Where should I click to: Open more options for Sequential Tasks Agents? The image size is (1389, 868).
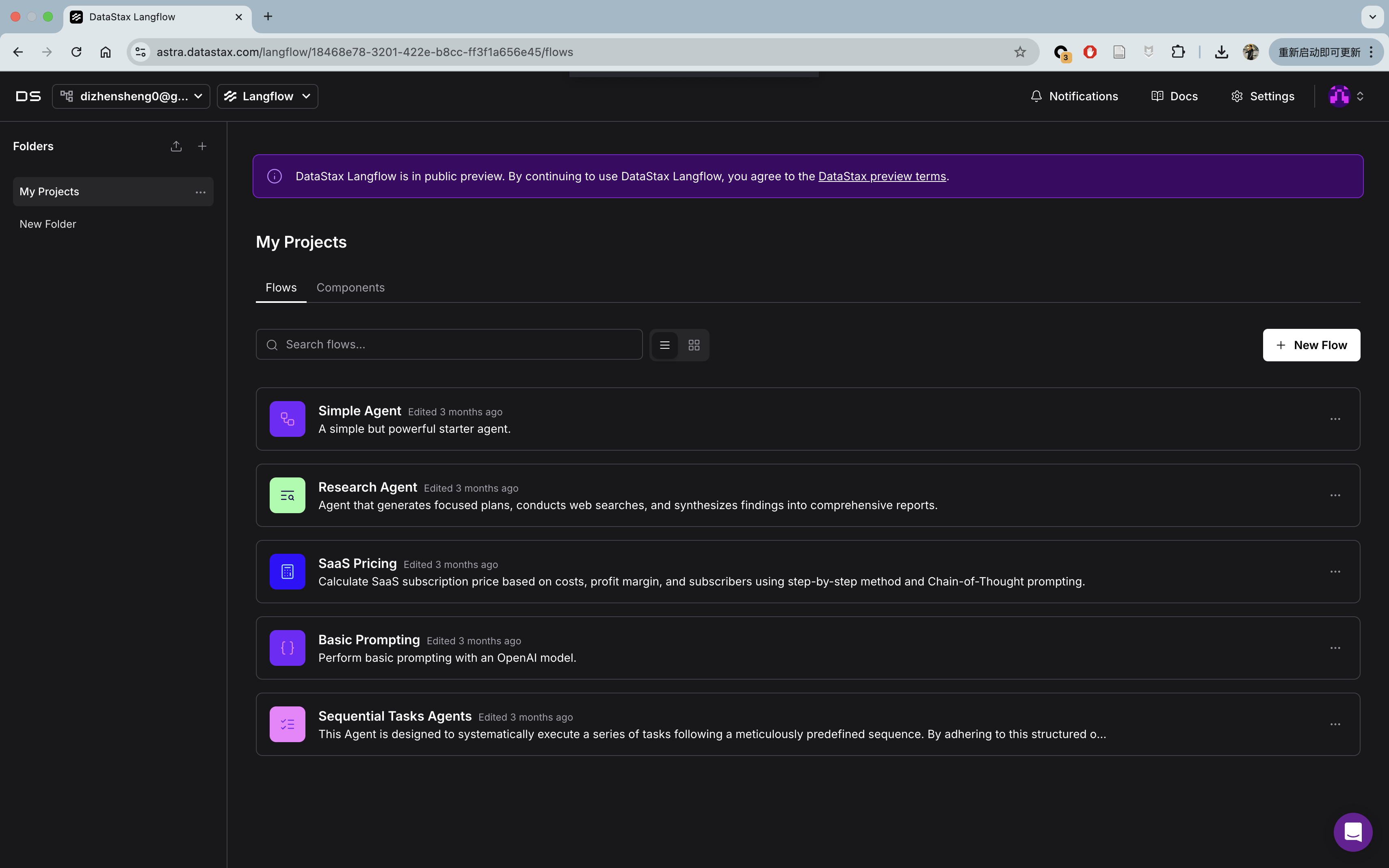click(x=1335, y=724)
